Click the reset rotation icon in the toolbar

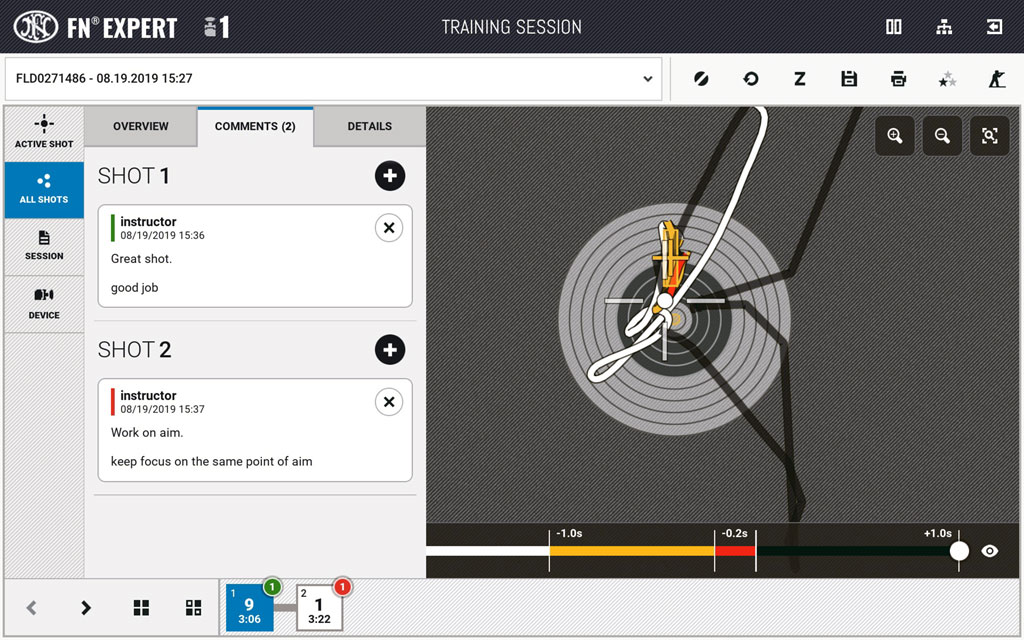[750, 78]
